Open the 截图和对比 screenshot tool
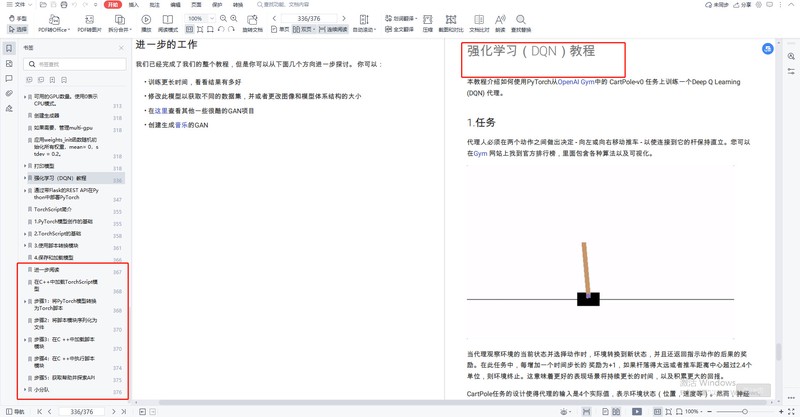This screenshot has height=417, width=800. click(451, 23)
